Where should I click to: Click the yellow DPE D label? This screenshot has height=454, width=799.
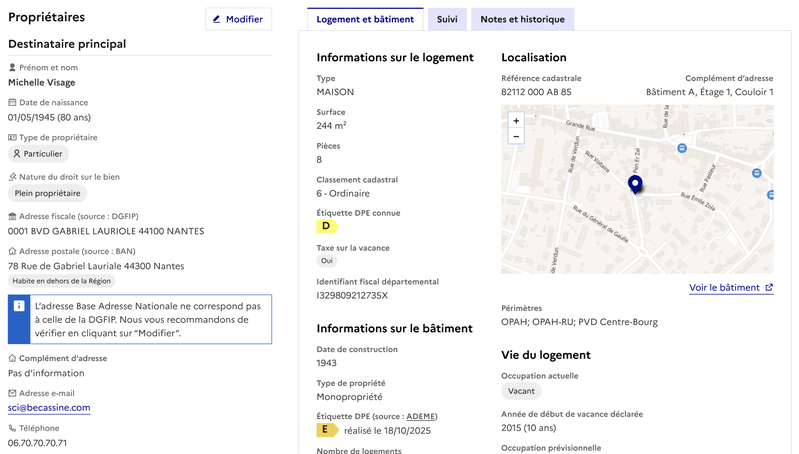pyautogui.click(x=326, y=226)
